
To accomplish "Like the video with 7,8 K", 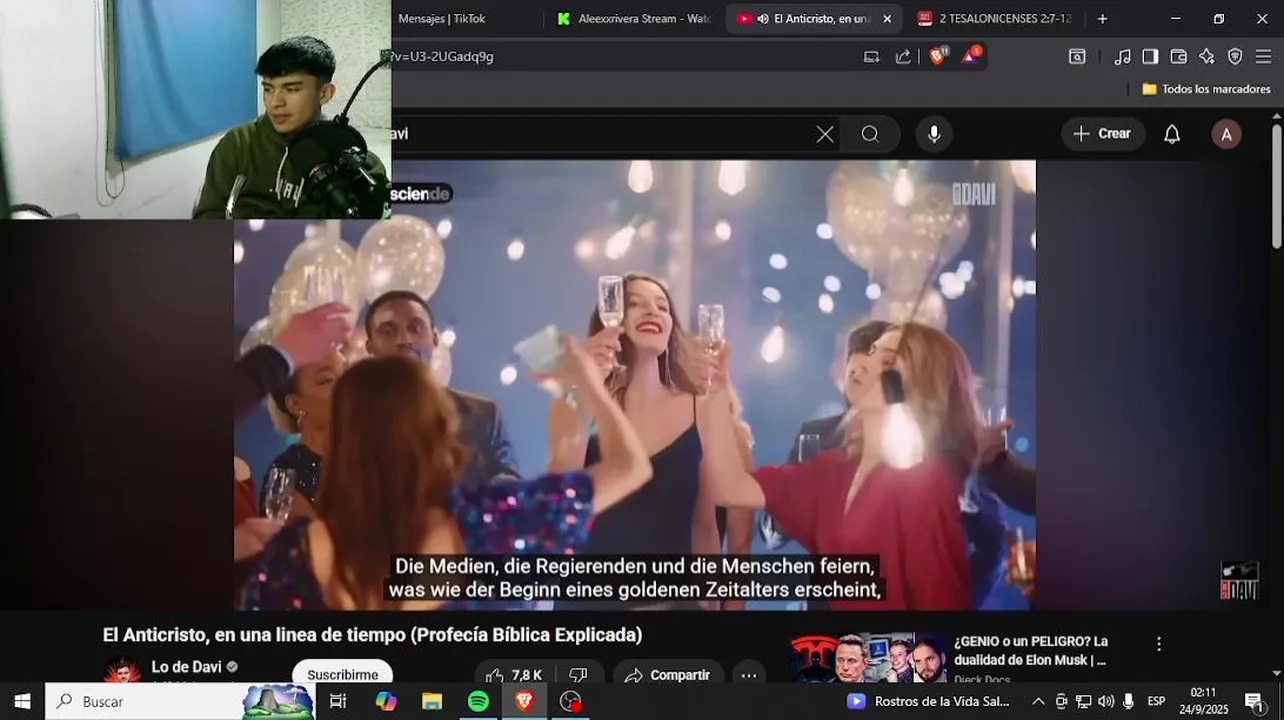I will [515, 675].
